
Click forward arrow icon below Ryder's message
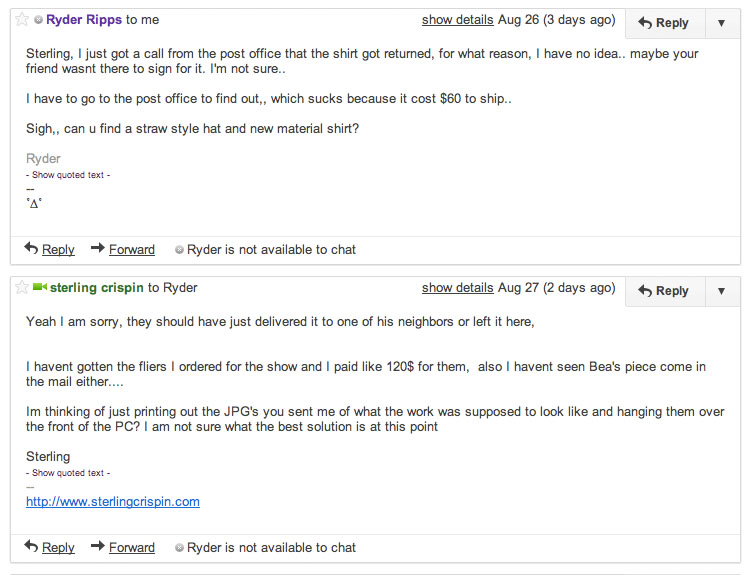click(x=98, y=248)
